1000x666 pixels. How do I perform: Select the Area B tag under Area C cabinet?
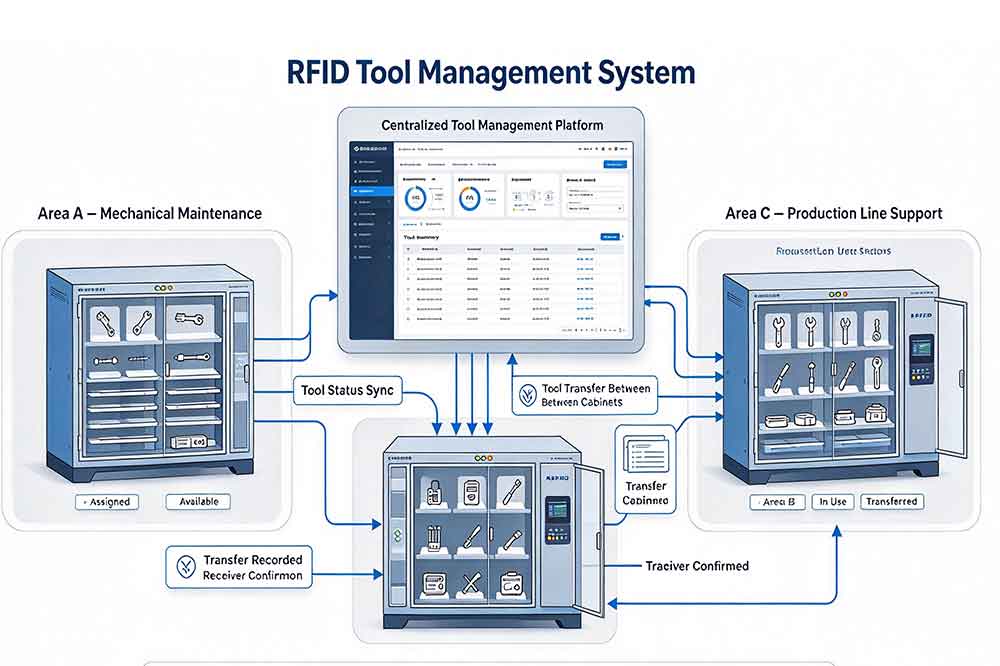pyautogui.click(x=777, y=502)
